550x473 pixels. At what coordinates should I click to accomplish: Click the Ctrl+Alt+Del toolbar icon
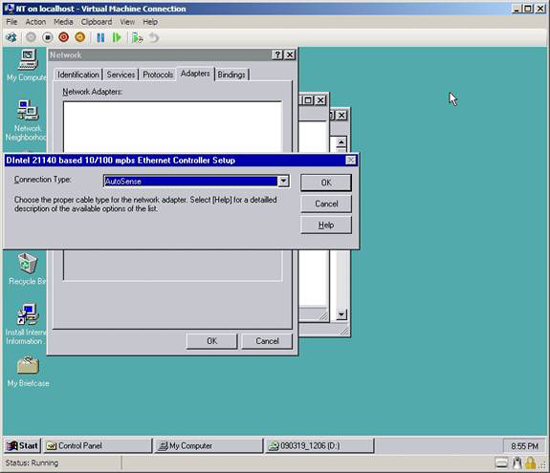click(x=12, y=37)
